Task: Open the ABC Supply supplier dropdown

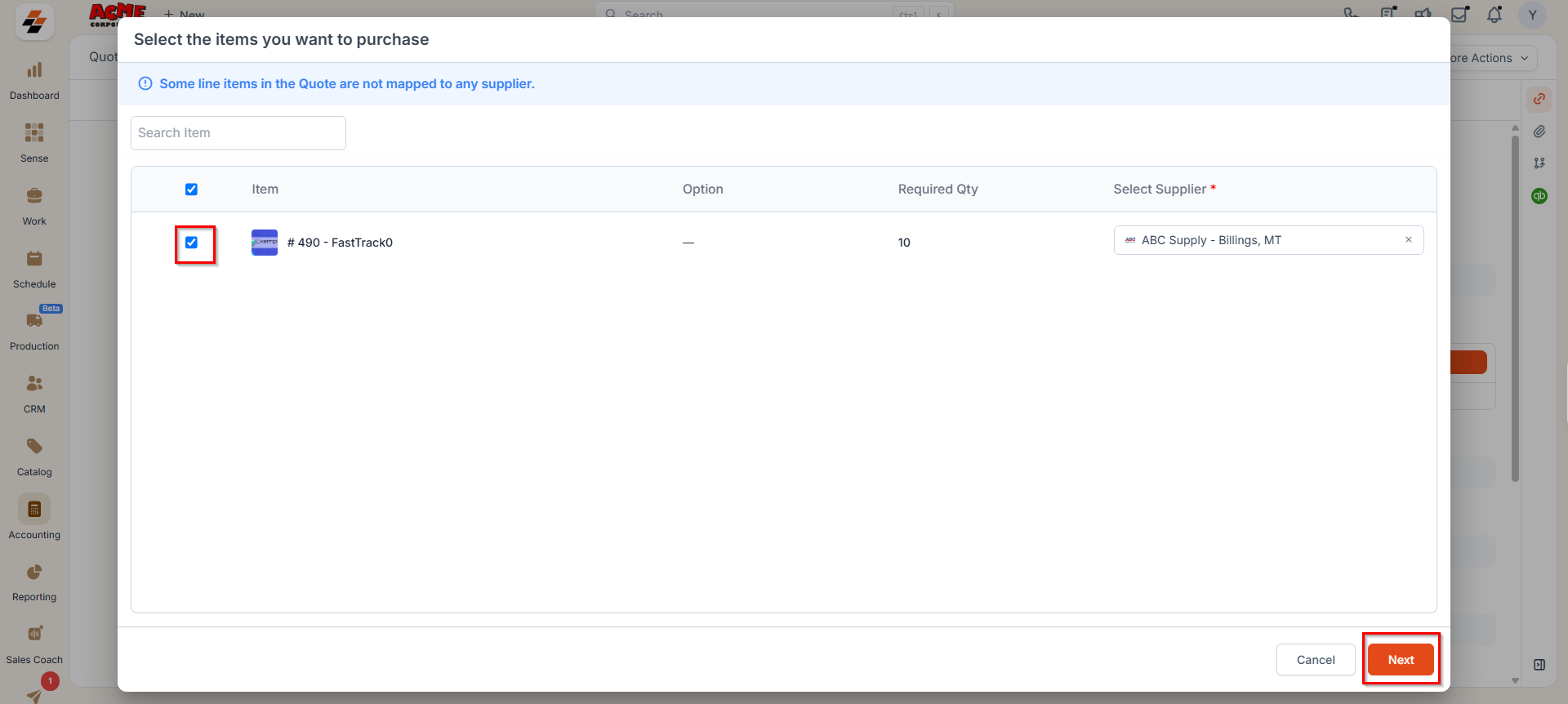Action: (1268, 240)
